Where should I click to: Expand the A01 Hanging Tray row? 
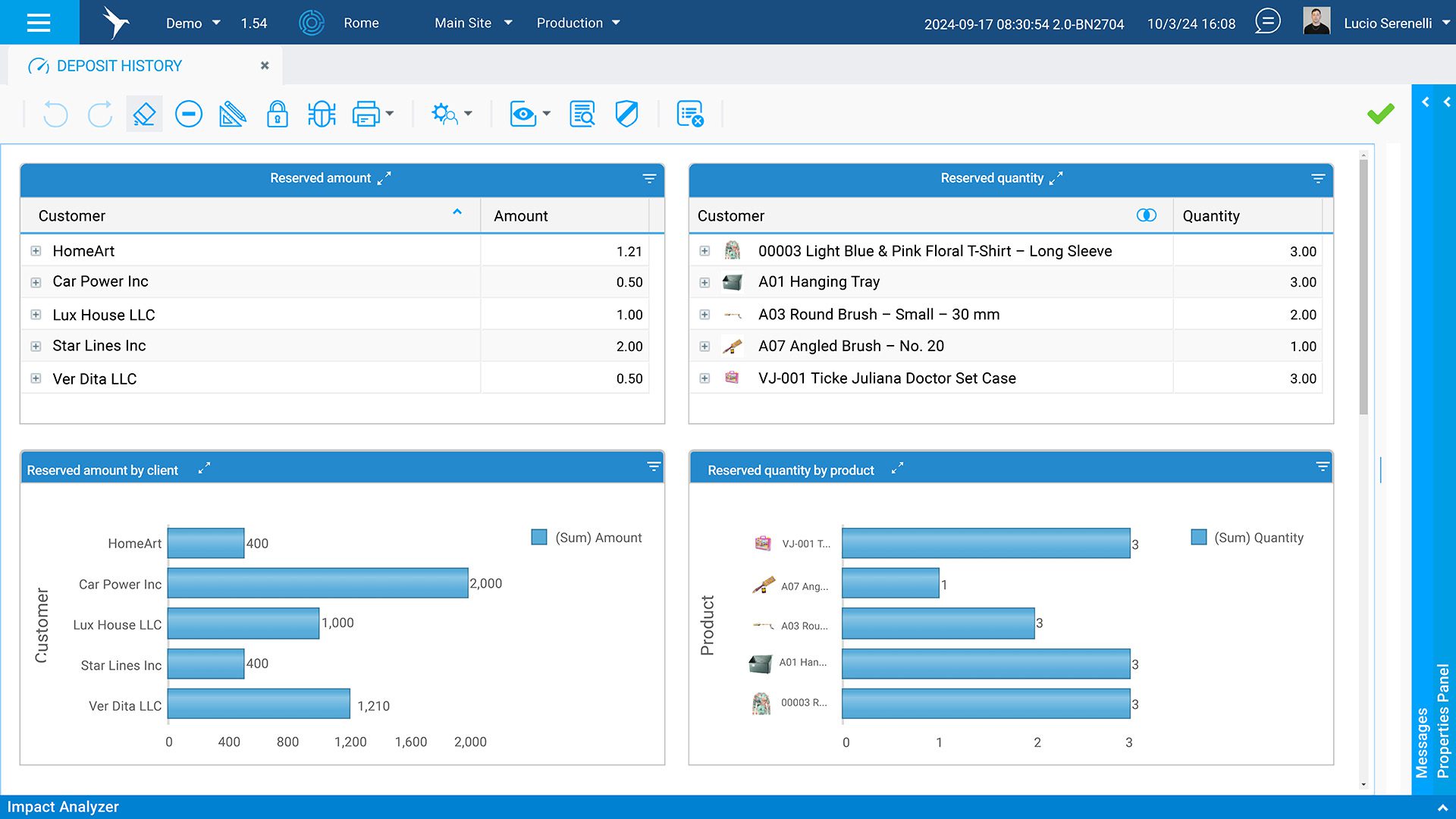click(704, 282)
